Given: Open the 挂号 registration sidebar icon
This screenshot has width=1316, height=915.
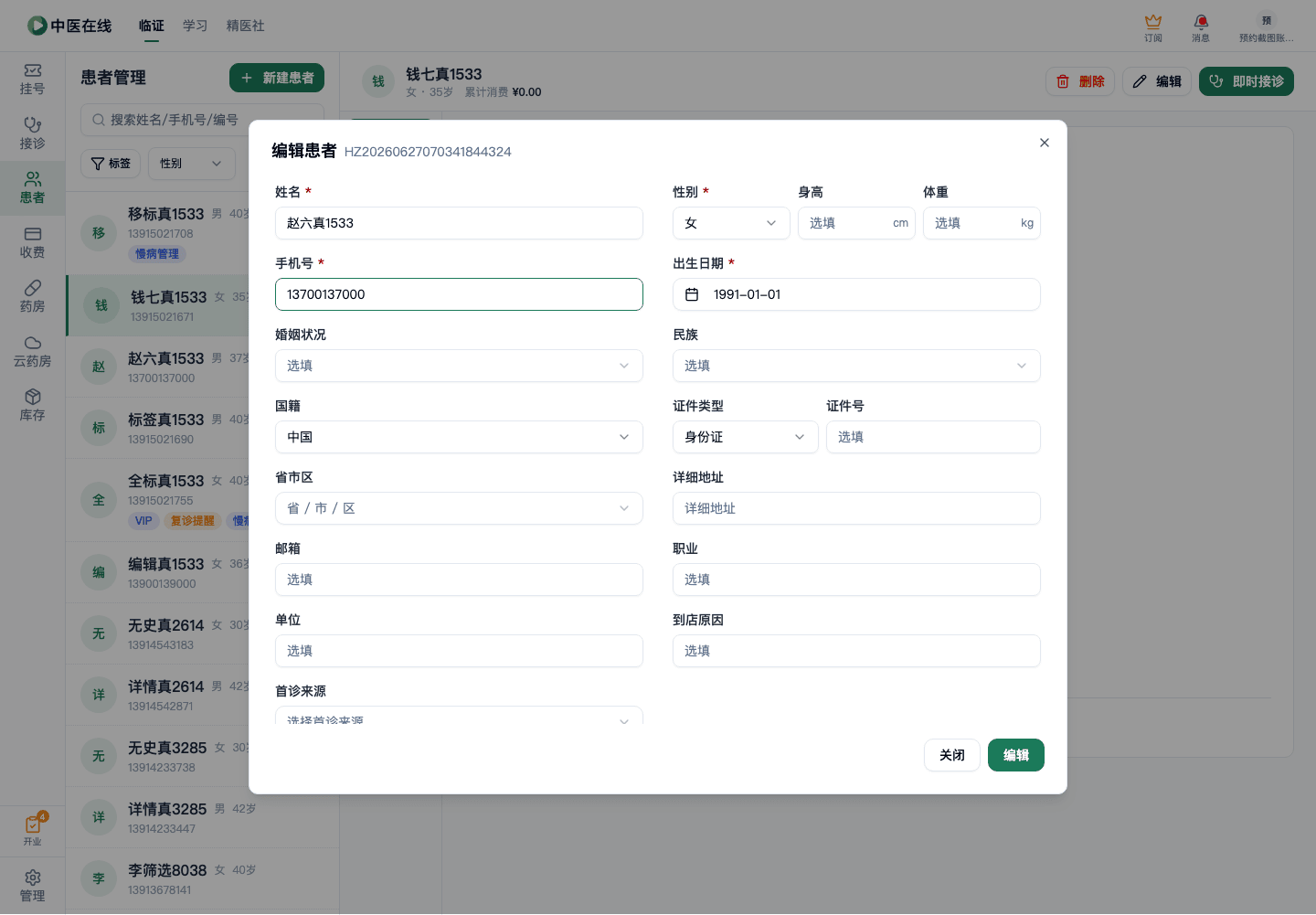Looking at the screenshot, I should [x=32, y=80].
